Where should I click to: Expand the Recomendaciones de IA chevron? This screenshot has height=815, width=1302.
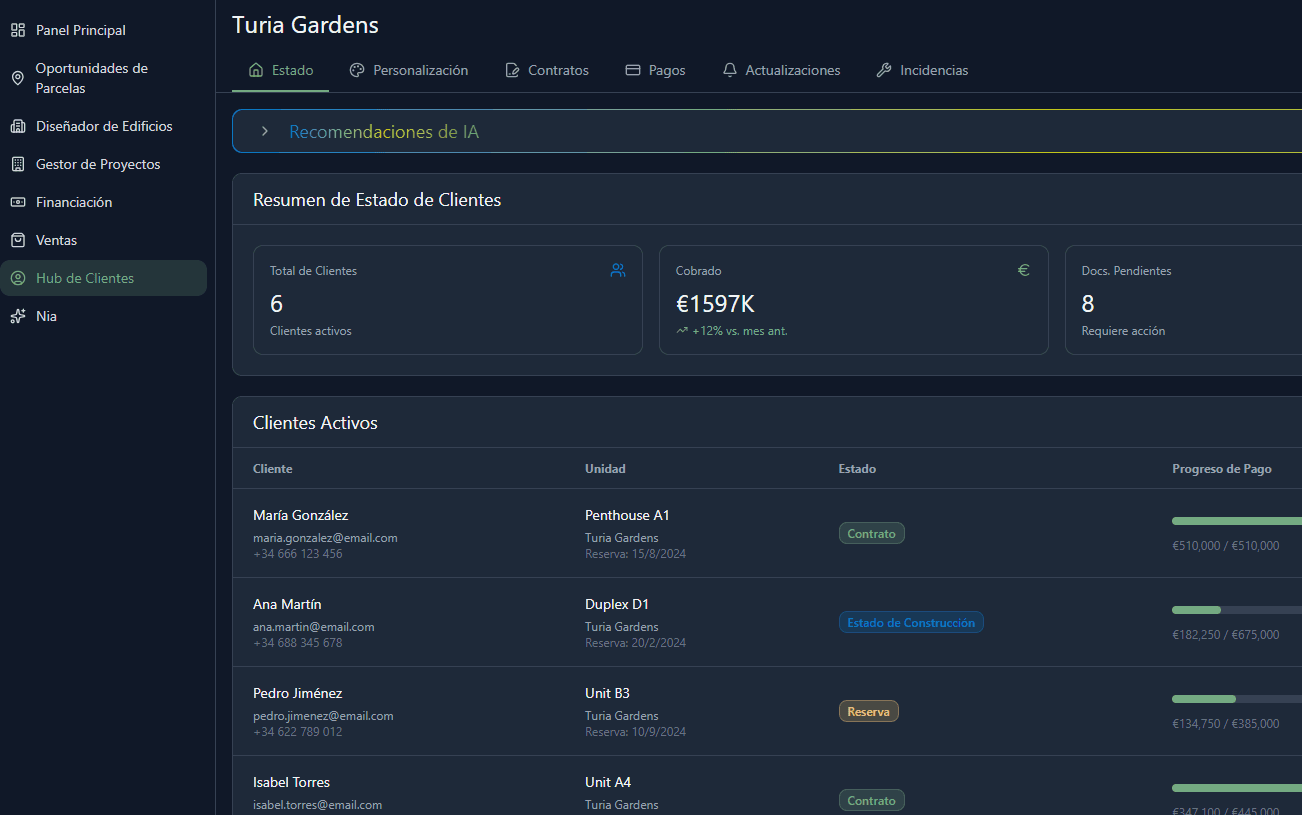tap(265, 131)
